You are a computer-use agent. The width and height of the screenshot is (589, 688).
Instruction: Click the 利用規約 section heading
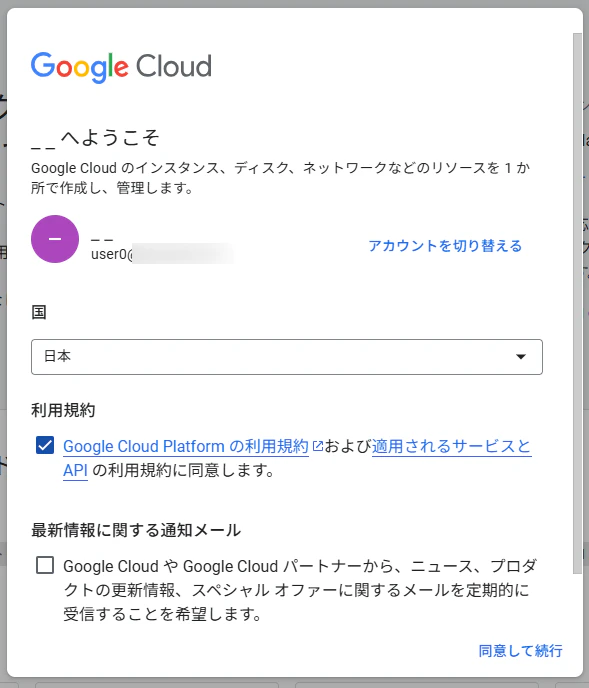(x=63, y=410)
